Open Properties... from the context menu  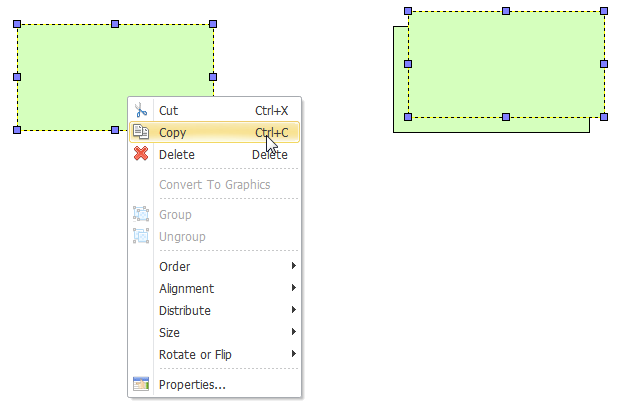point(214,384)
